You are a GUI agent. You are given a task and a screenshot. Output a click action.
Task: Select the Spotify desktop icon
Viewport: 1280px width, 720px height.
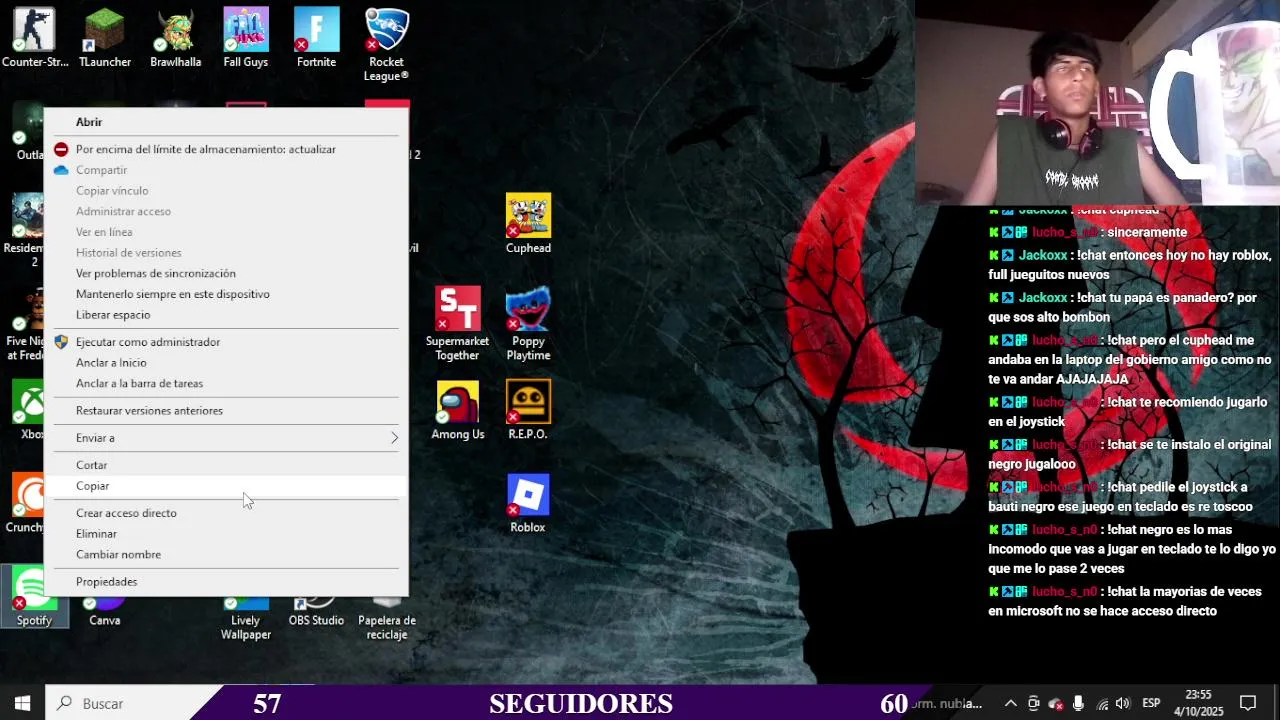(x=34, y=597)
